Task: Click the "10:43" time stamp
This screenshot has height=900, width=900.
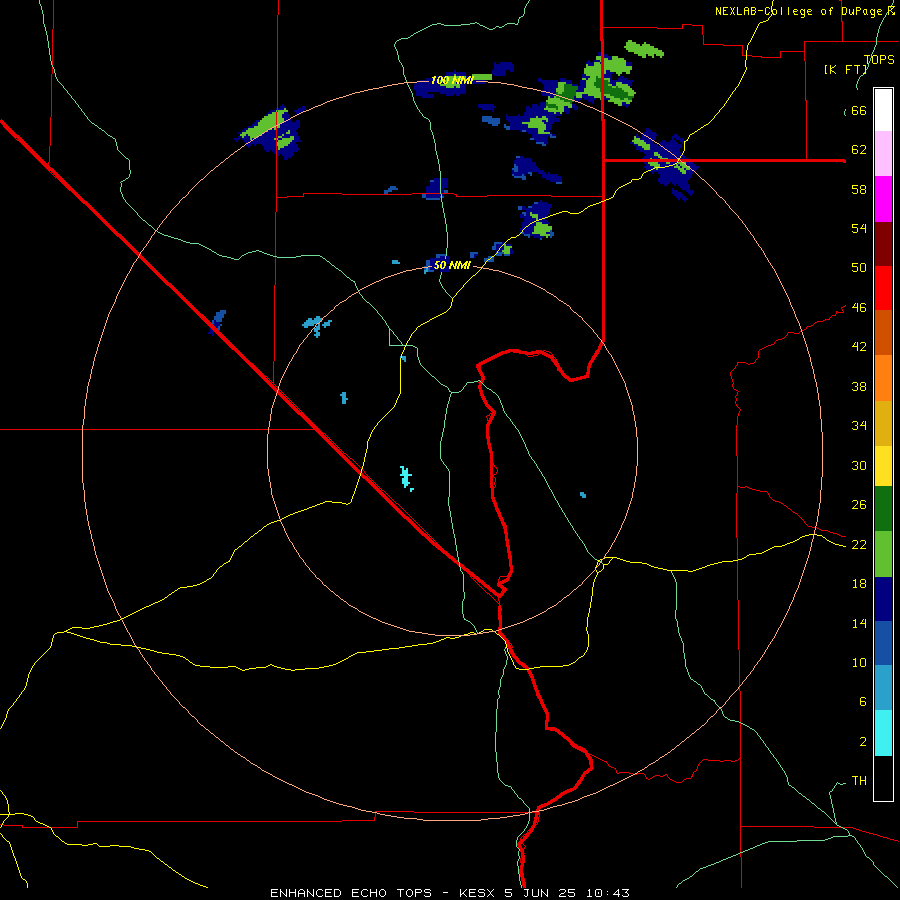Action: pyautogui.click(x=608, y=893)
